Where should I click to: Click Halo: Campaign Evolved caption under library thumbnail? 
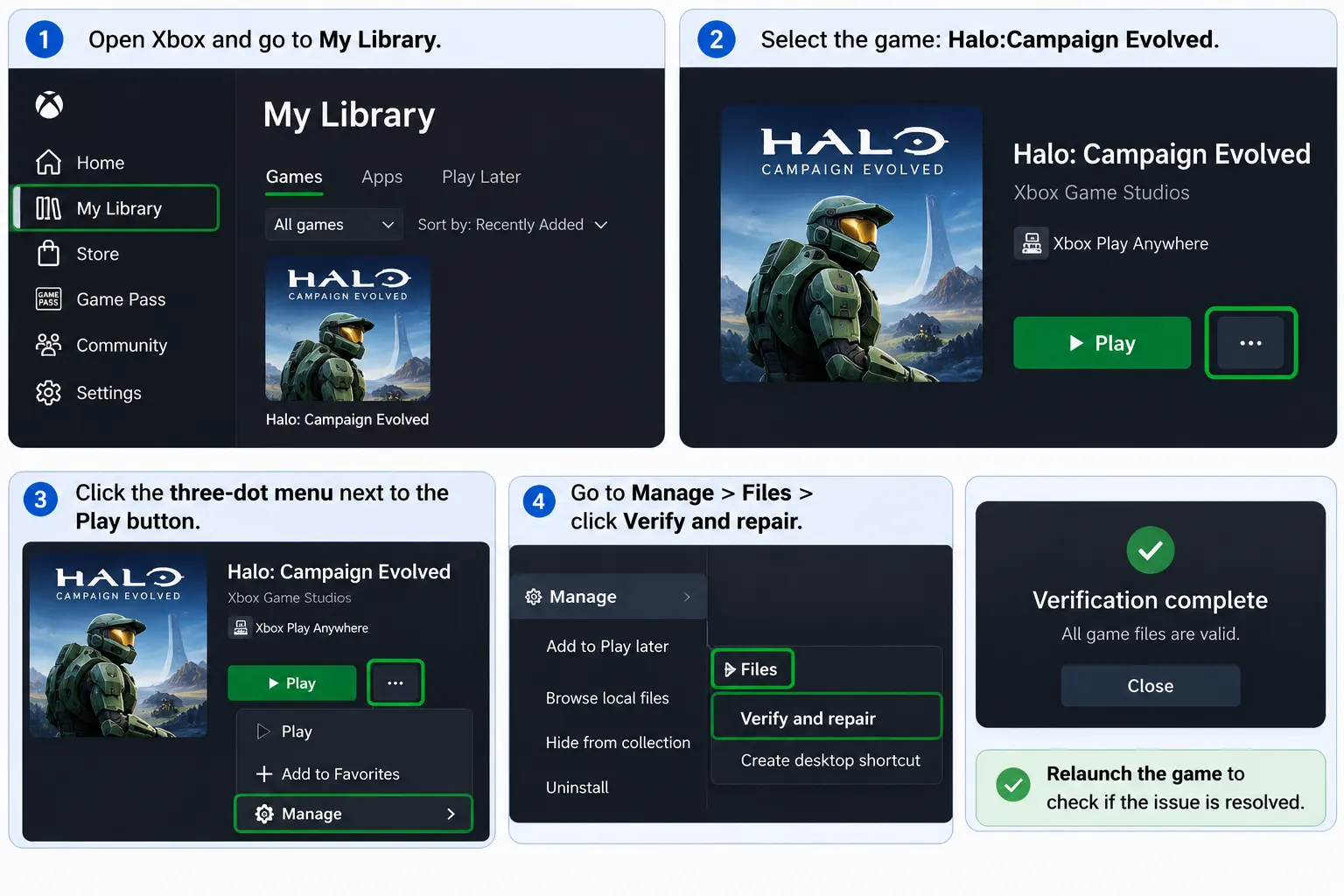[x=347, y=420]
